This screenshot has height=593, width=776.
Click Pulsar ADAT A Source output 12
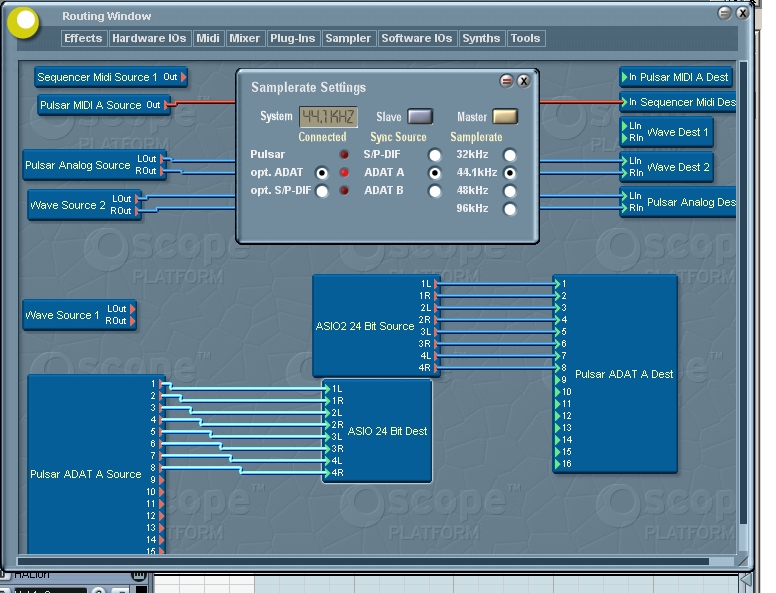pos(161,516)
